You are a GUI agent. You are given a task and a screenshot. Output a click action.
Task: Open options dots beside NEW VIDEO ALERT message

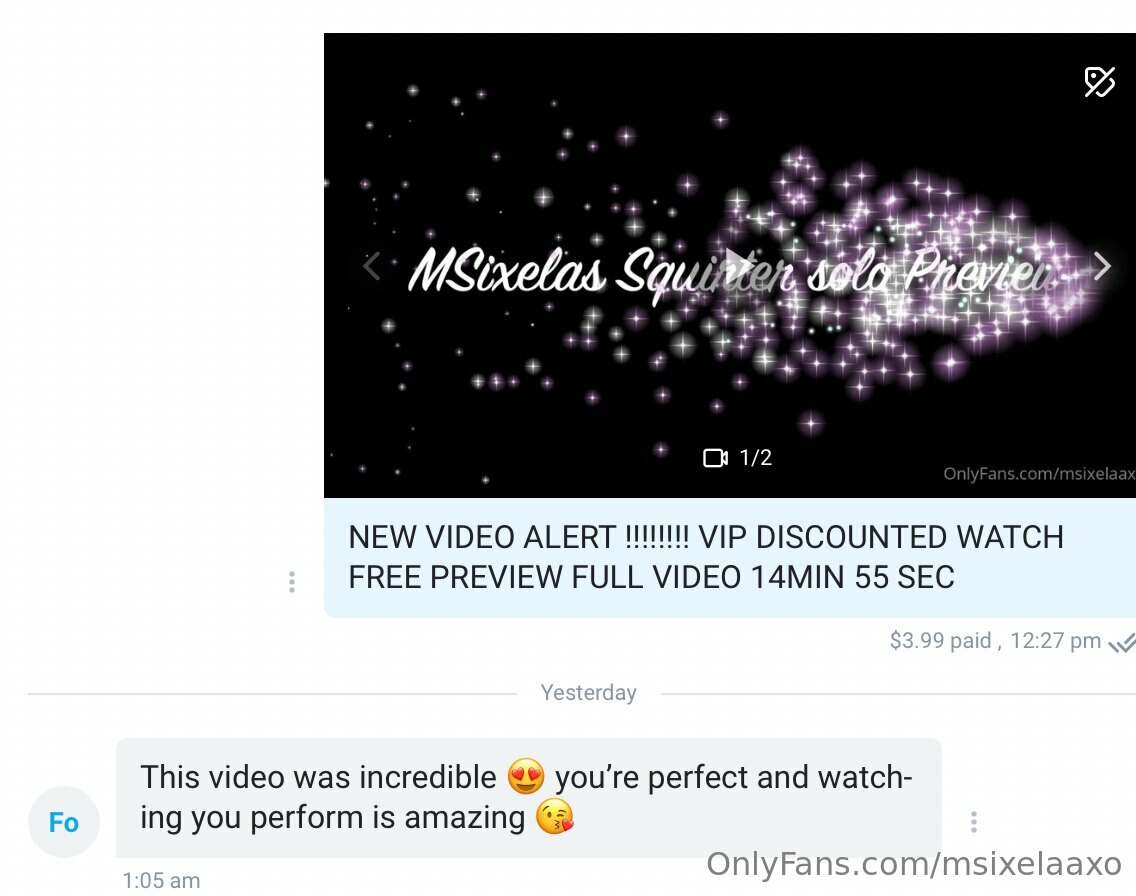coord(291,582)
